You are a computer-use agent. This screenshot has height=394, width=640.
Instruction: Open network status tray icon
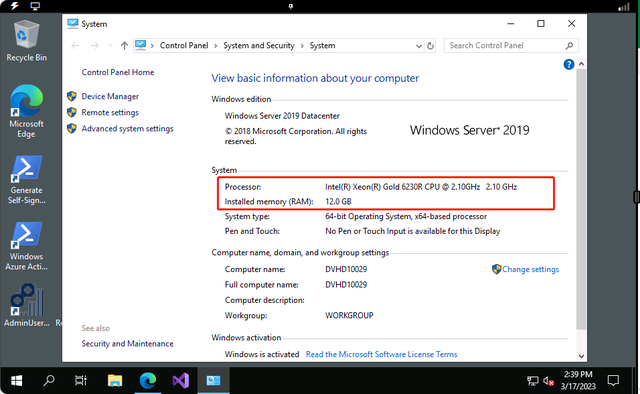tap(533, 381)
